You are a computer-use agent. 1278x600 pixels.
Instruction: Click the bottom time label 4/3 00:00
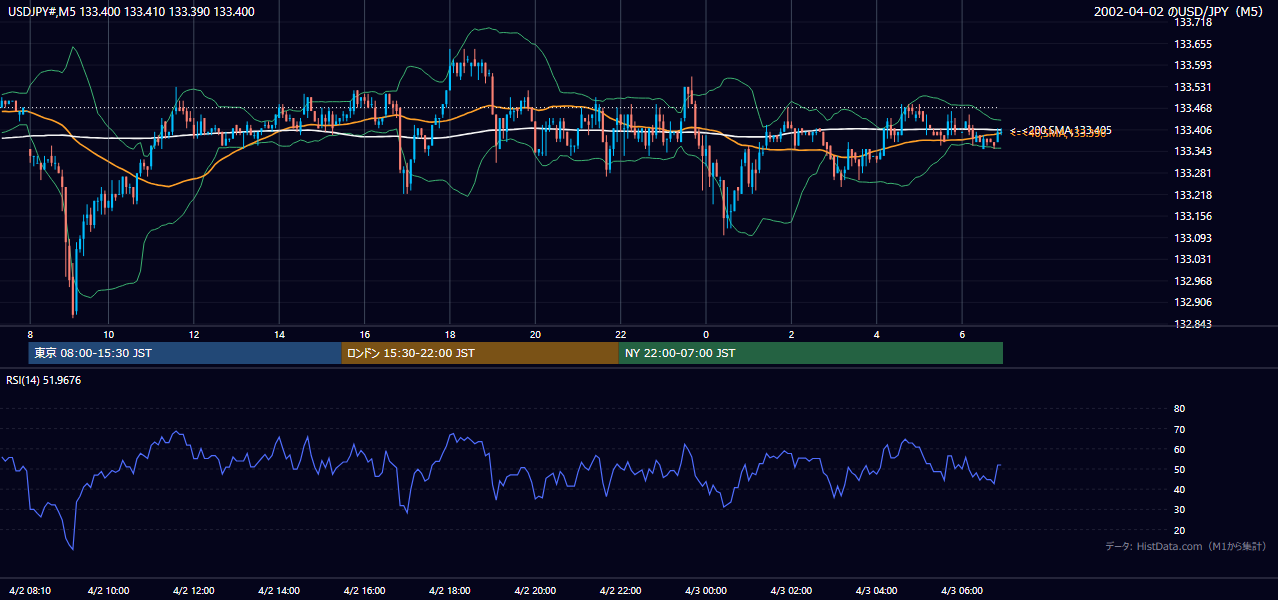click(705, 590)
